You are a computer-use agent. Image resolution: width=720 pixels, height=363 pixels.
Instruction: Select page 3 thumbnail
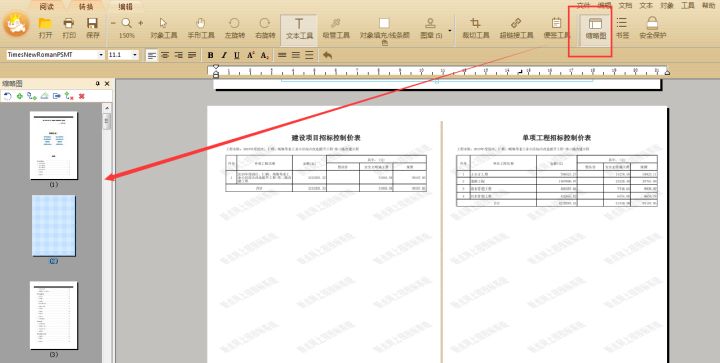(x=54, y=315)
